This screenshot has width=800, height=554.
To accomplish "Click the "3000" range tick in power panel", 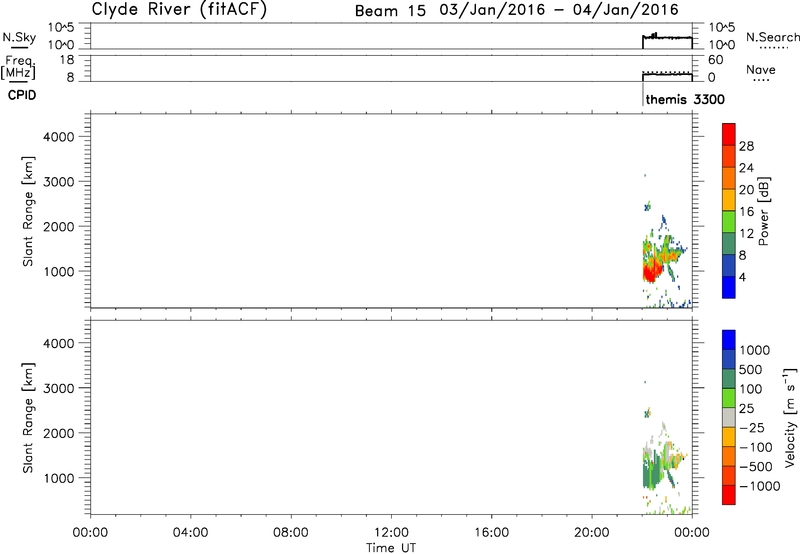I will [x=59, y=182].
